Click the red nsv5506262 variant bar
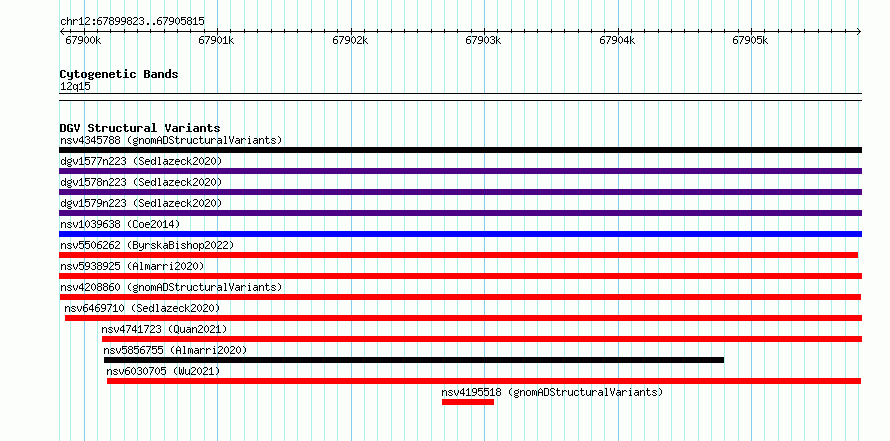Image resolution: width=890 pixels, height=441 pixels. (x=459, y=255)
